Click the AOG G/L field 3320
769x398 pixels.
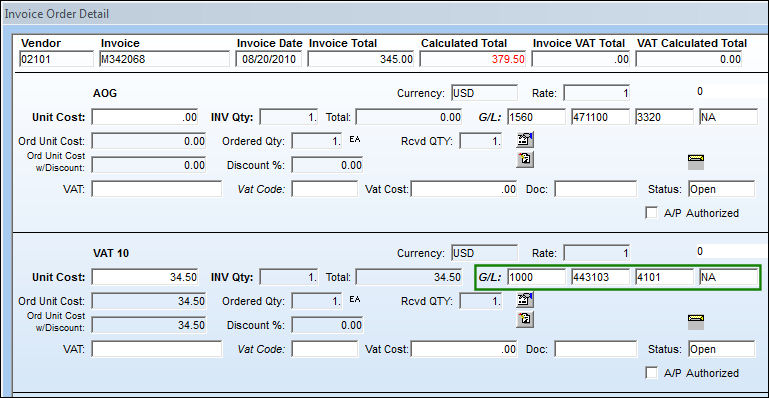664,117
